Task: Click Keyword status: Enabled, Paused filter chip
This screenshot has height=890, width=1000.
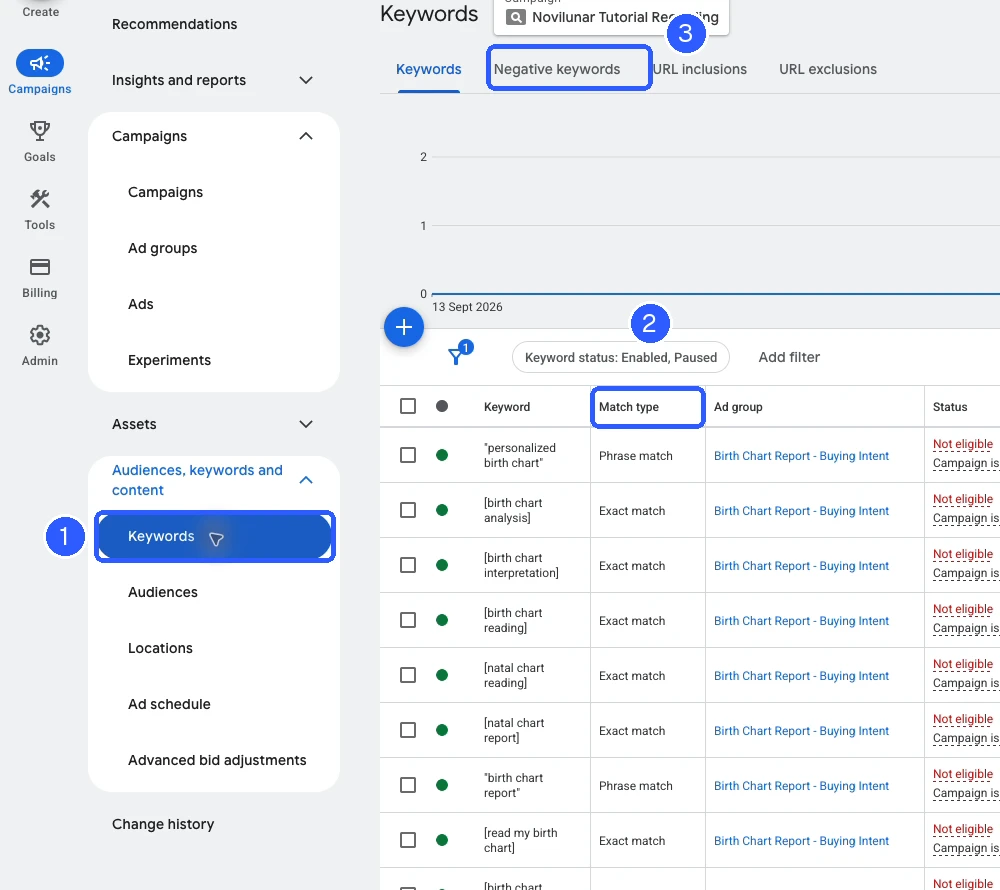Action: point(621,358)
